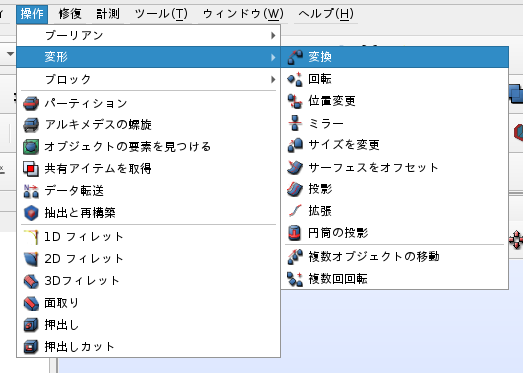The image size is (523, 373).
Task: Click the 複数回回転 icon
Action: click(295, 279)
